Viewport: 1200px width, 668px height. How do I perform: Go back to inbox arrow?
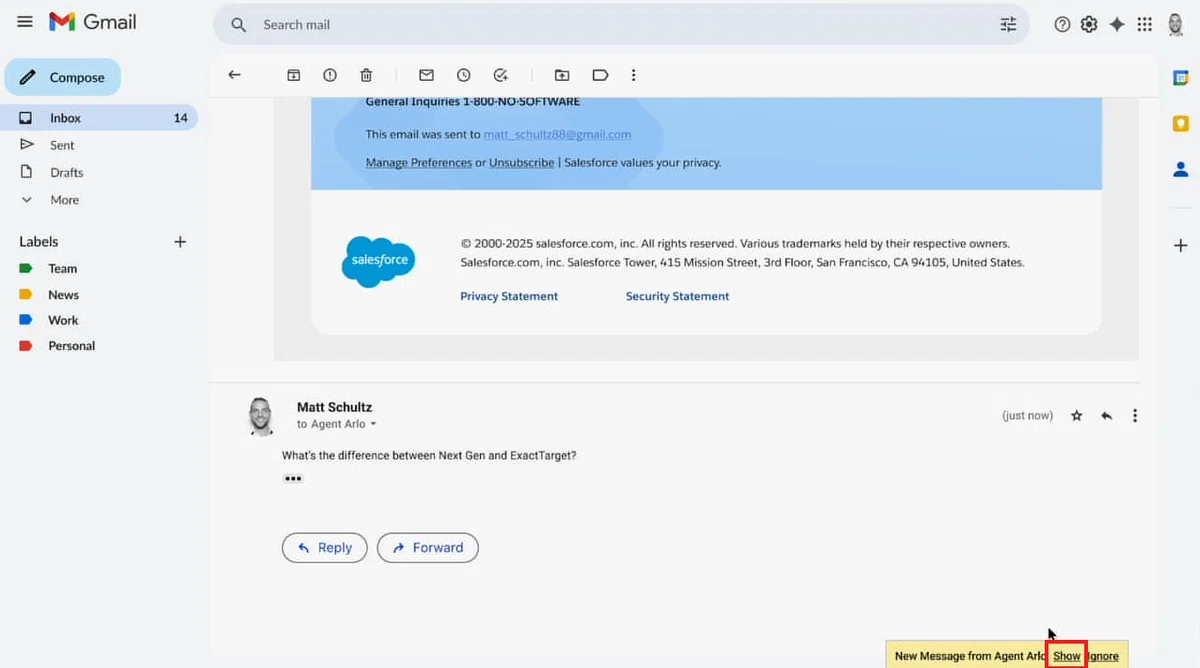234,75
